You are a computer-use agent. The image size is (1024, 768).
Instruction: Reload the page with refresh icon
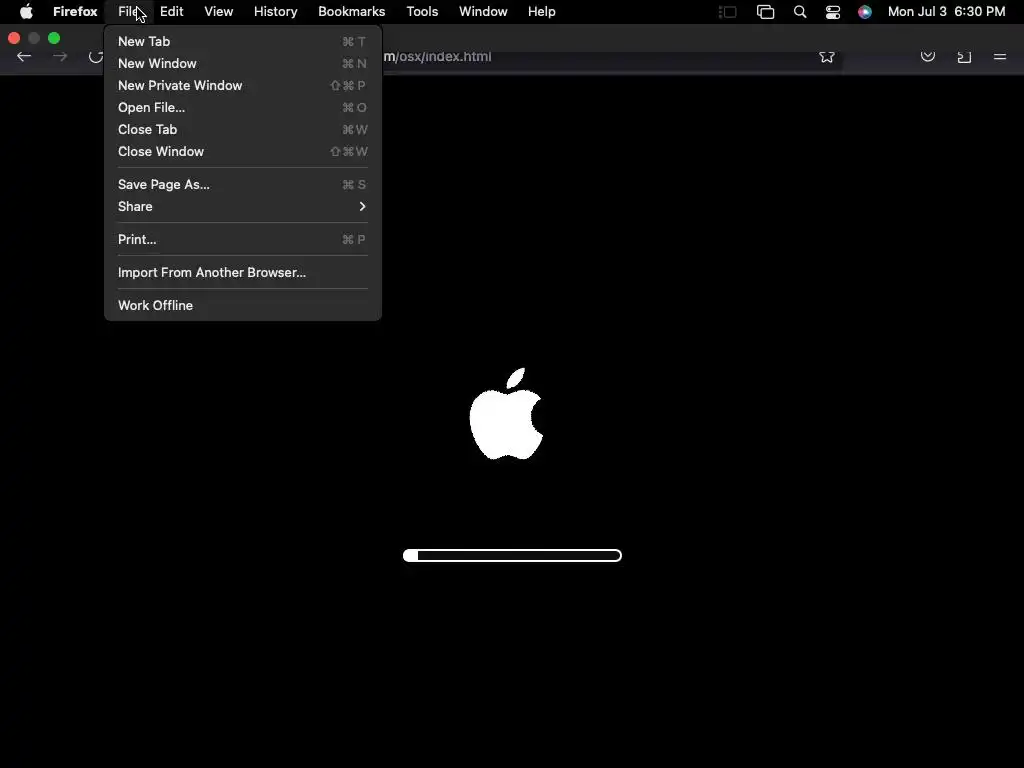click(96, 57)
